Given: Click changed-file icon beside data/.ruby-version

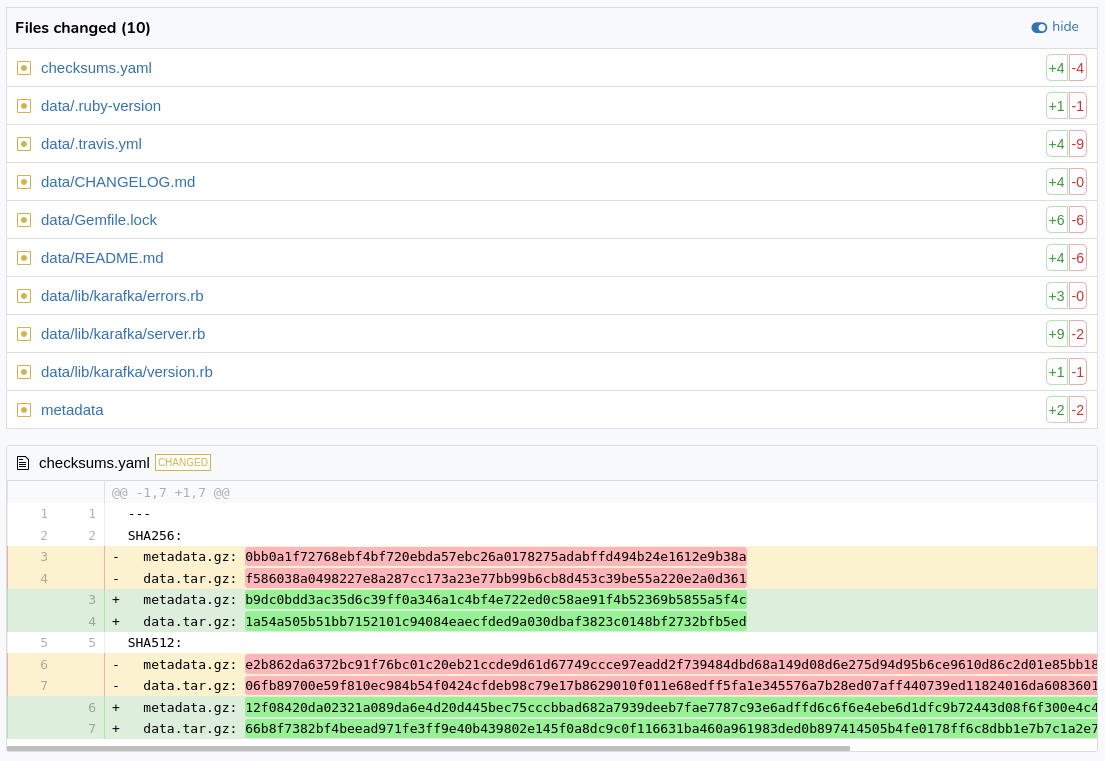Looking at the screenshot, I should pos(24,106).
